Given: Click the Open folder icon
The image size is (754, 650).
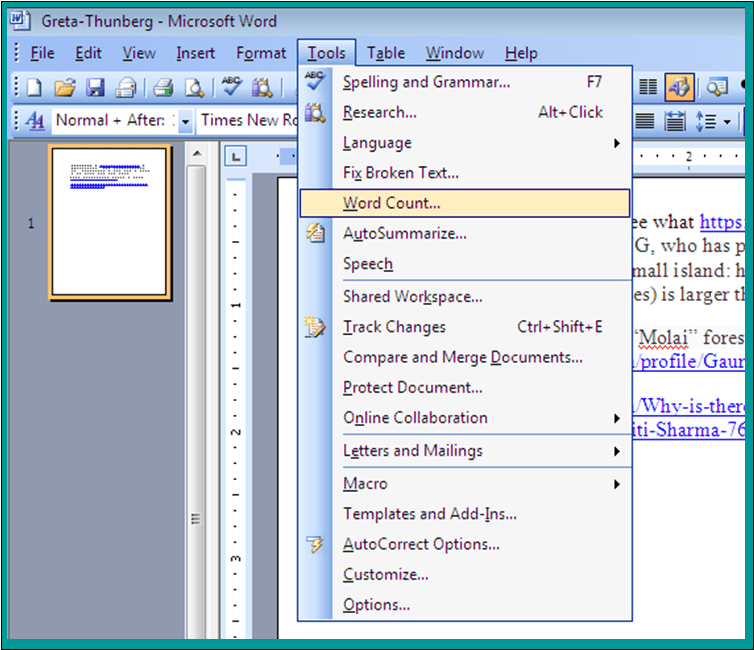Looking at the screenshot, I should [x=65, y=88].
